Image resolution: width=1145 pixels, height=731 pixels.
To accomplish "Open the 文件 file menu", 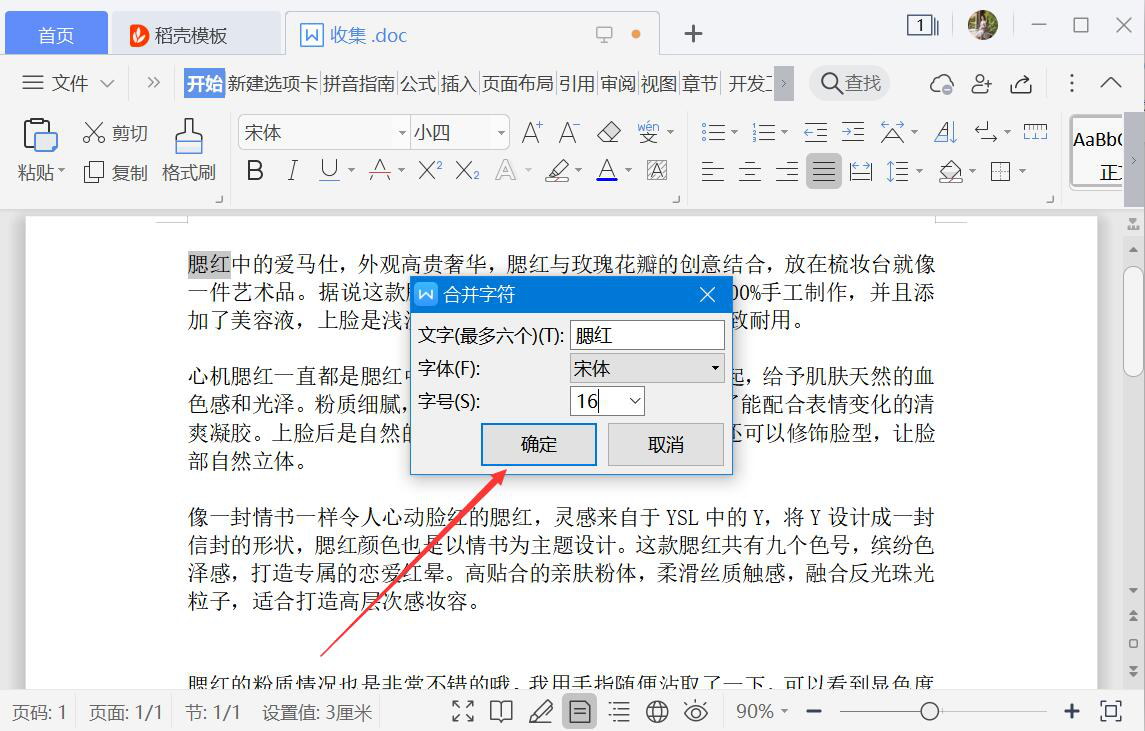I will [68, 83].
